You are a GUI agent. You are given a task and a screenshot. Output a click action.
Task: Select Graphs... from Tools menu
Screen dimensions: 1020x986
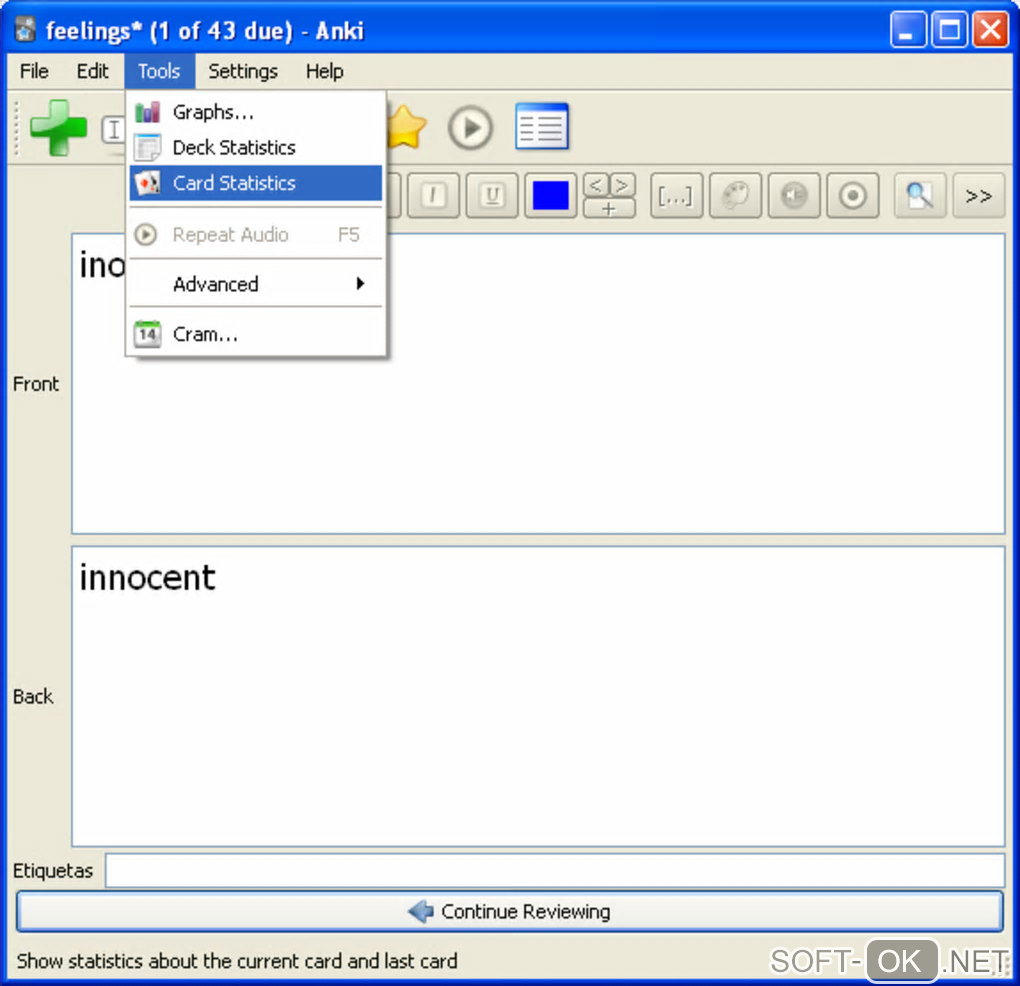(x=256, y=112)
